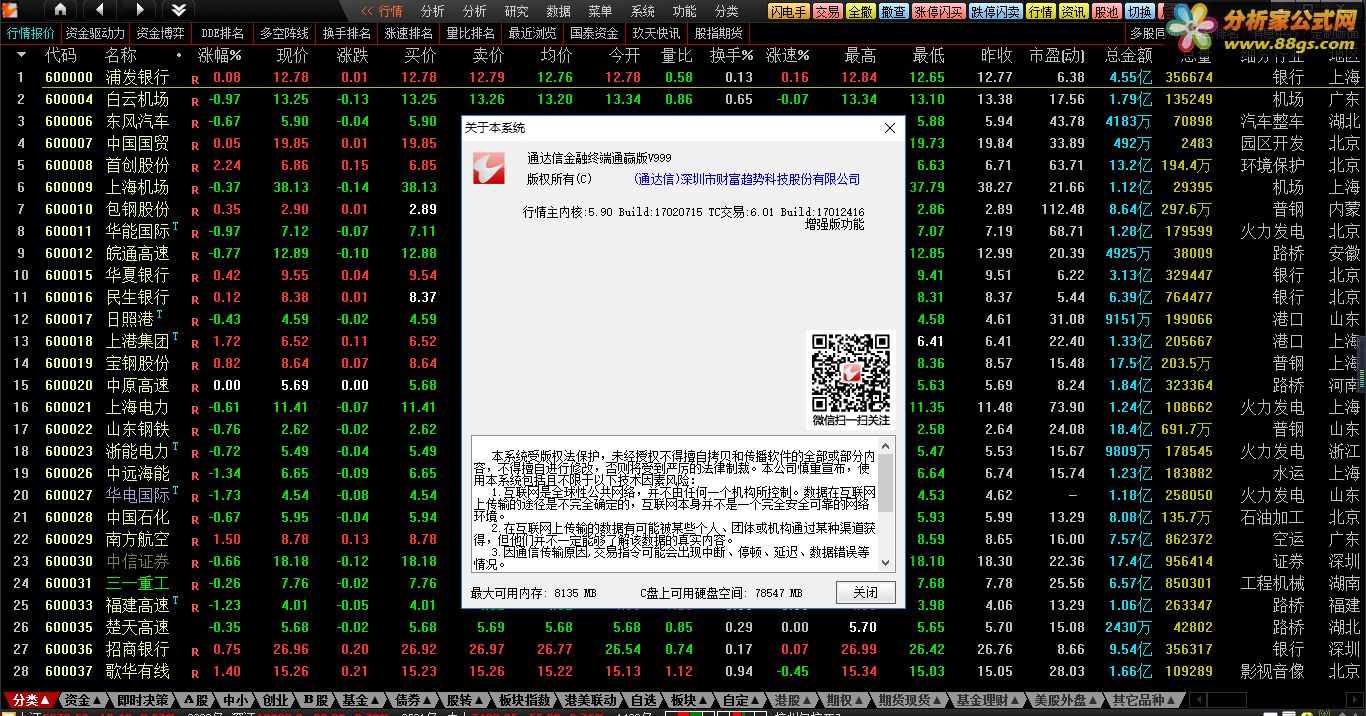The width and height of the screenshot is (1366, 716).
Task: Click the 闪电手 toolbar button
Action: tap(789, 12)
